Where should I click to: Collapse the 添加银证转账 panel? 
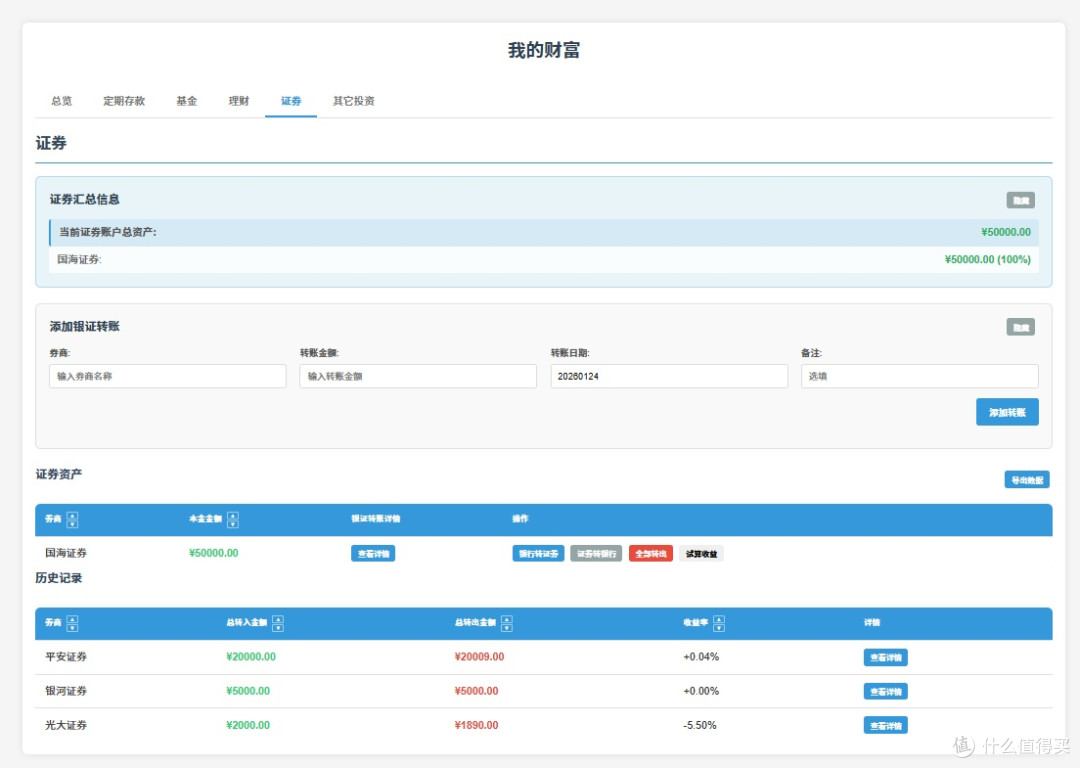point(1020,327)
